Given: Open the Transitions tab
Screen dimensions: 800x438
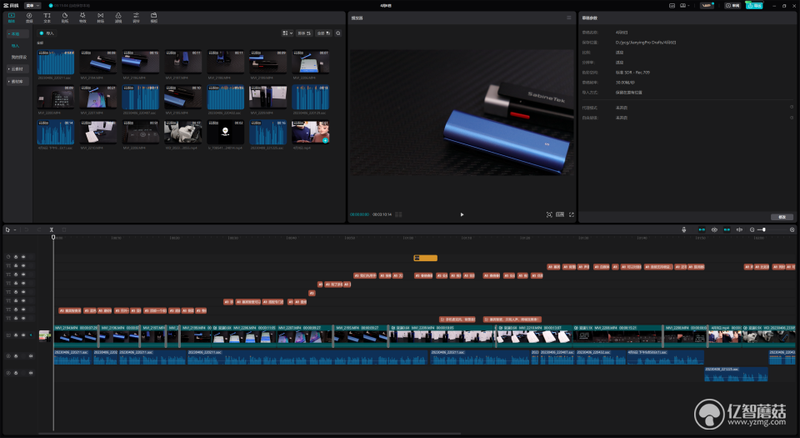Looking at the screenshot, I should (x=101, y=17).
